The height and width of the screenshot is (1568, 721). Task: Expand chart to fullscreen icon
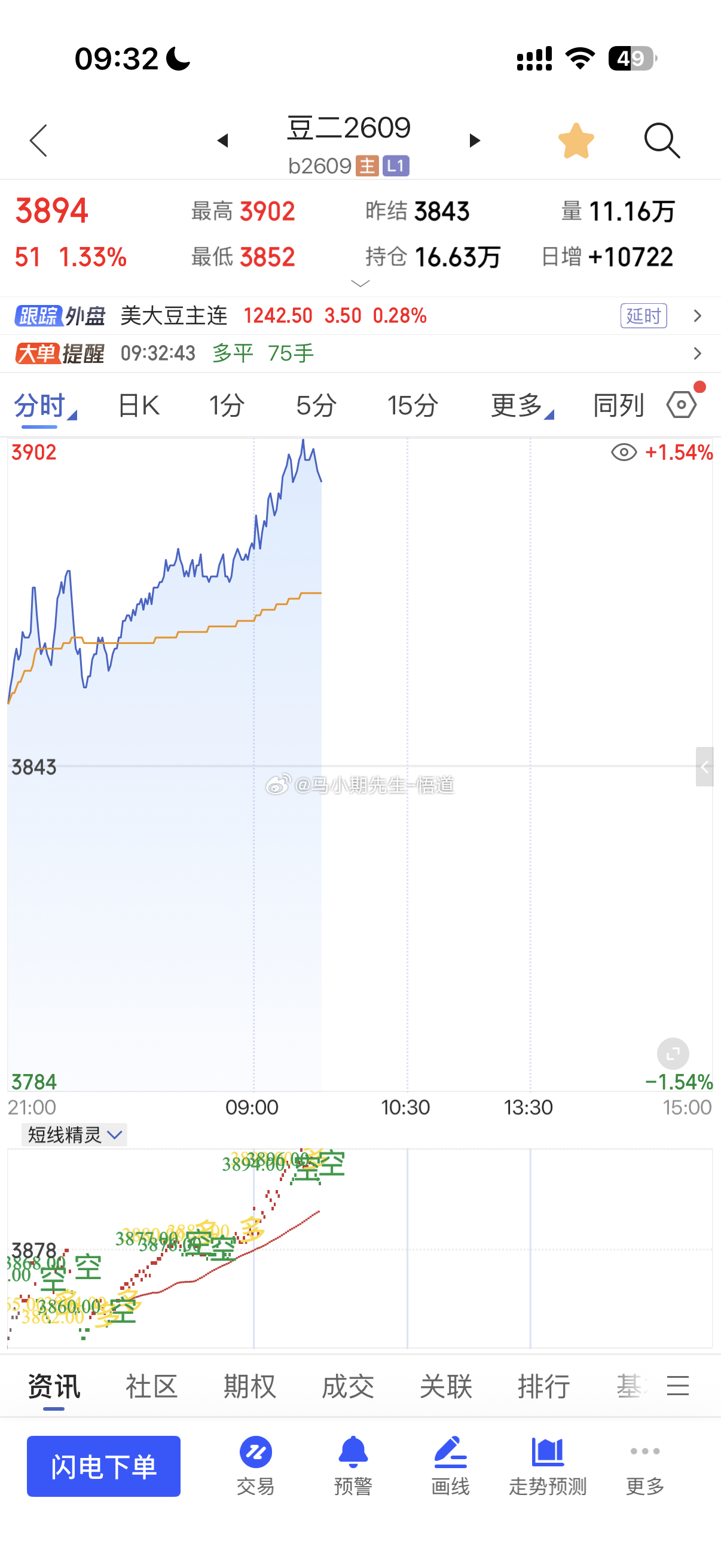point(673,1054)
